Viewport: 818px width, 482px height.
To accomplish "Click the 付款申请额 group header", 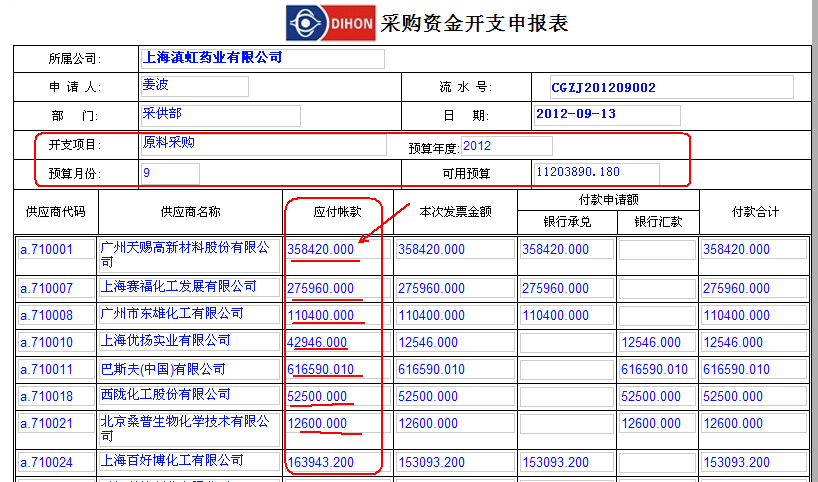I will tap(609, 200).
